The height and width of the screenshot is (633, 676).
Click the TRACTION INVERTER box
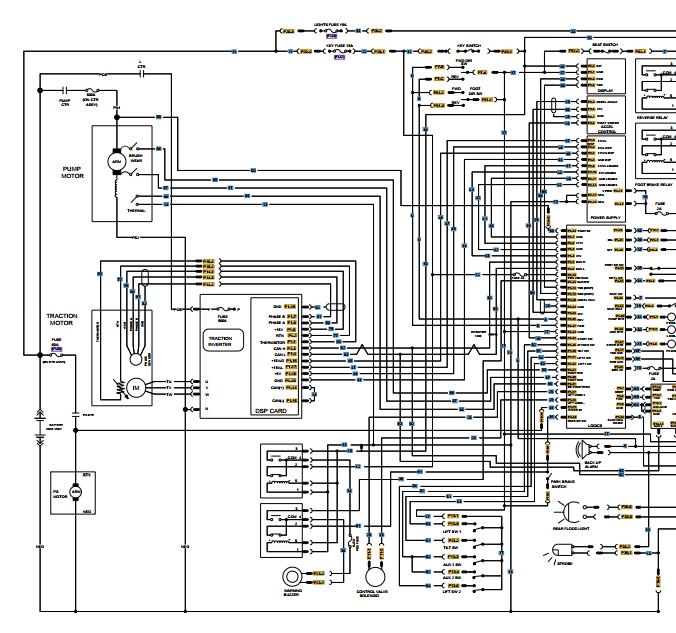(x=223, y=341)
